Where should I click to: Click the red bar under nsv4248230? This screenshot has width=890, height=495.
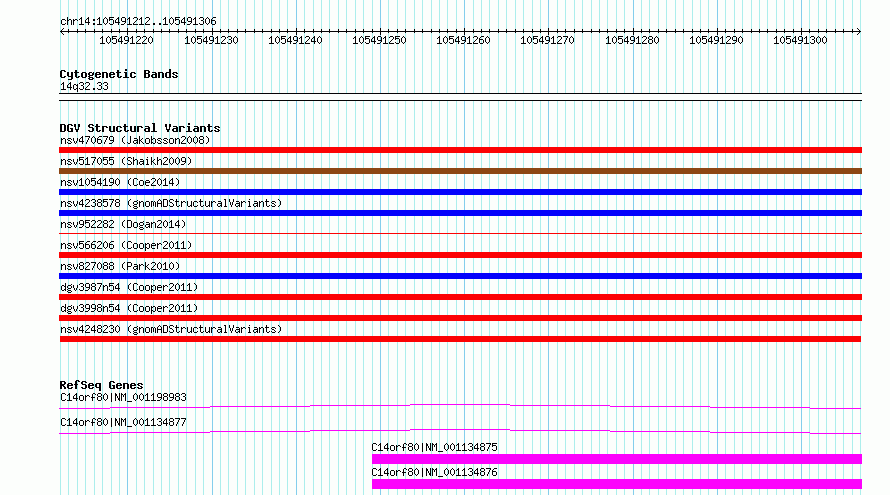click(x=460, y=339)
